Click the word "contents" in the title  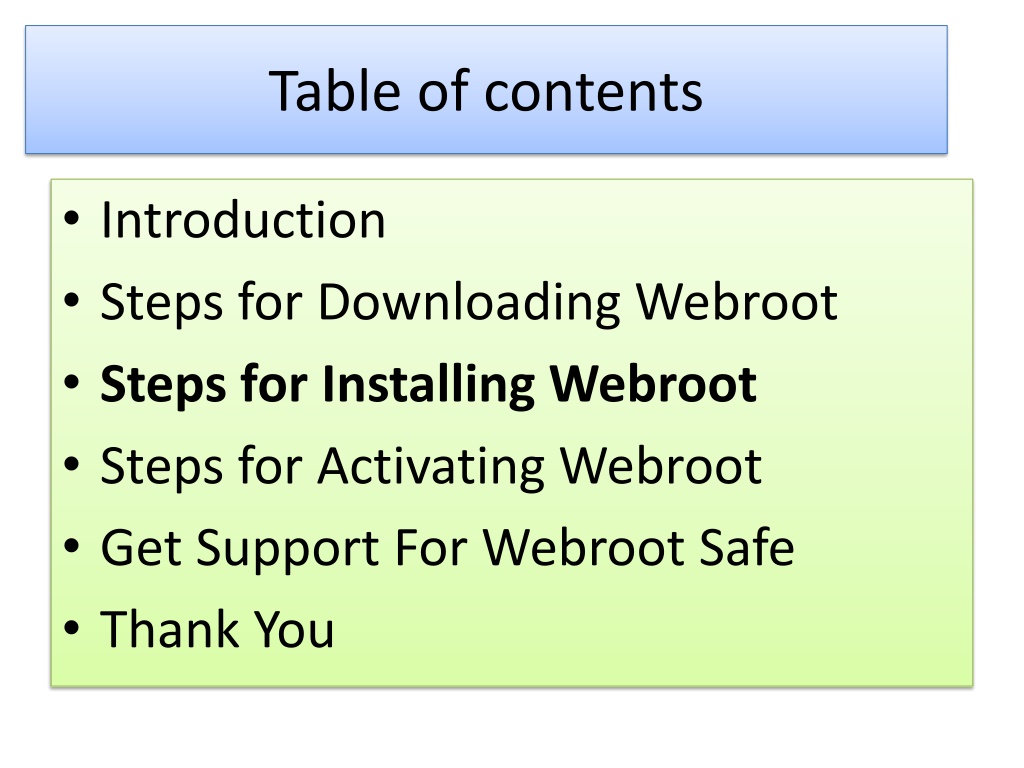593,93
